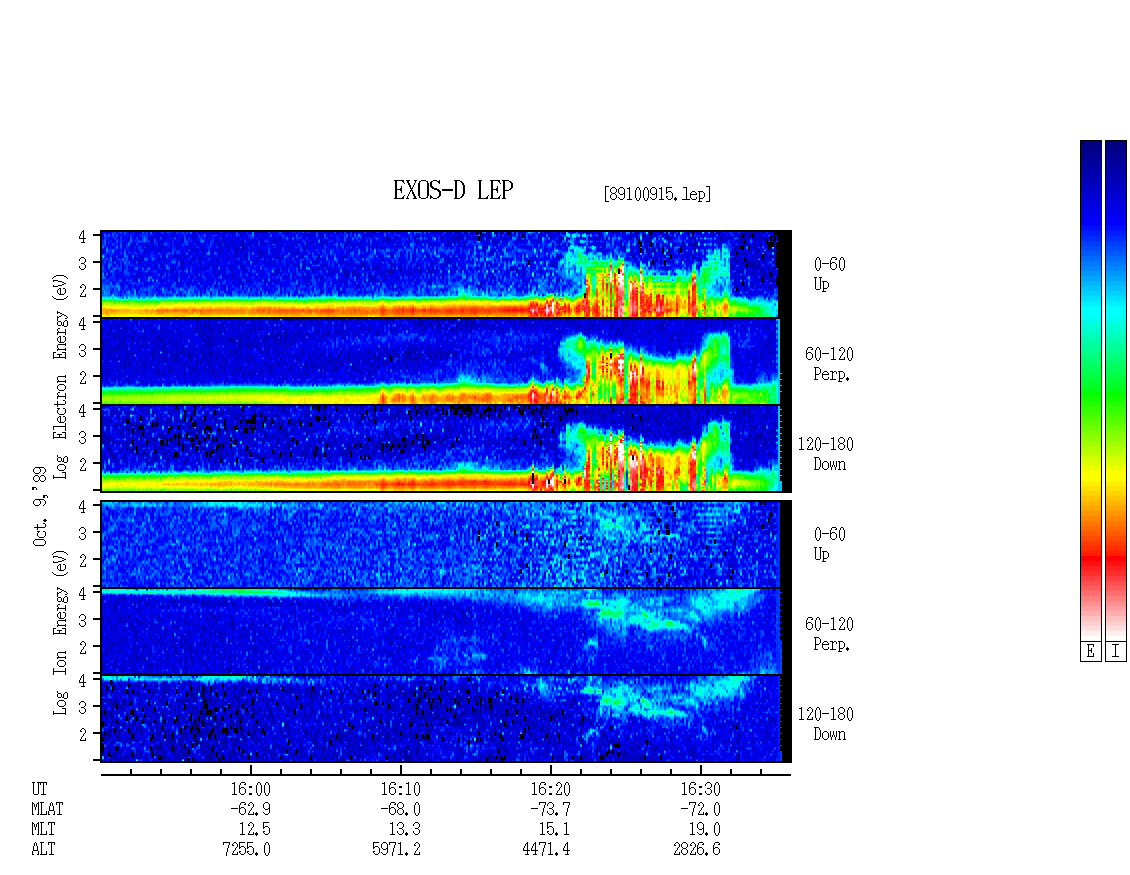Click the MLT row label
The height and width of the screenshot is (875, 1130).
43,830
